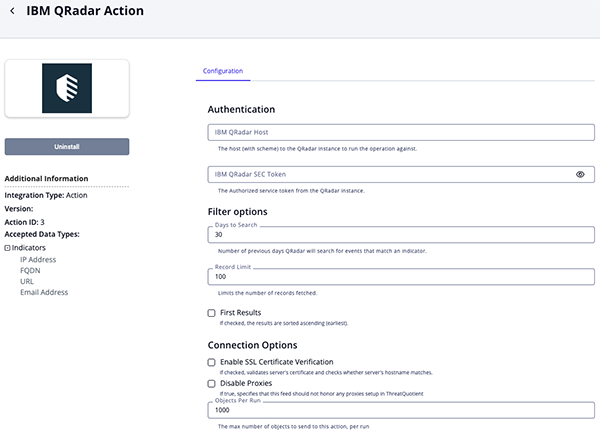Screen dimensions: 600x432
Task: Check the Disable Proxies checkbox
Action: pos(212,384)
